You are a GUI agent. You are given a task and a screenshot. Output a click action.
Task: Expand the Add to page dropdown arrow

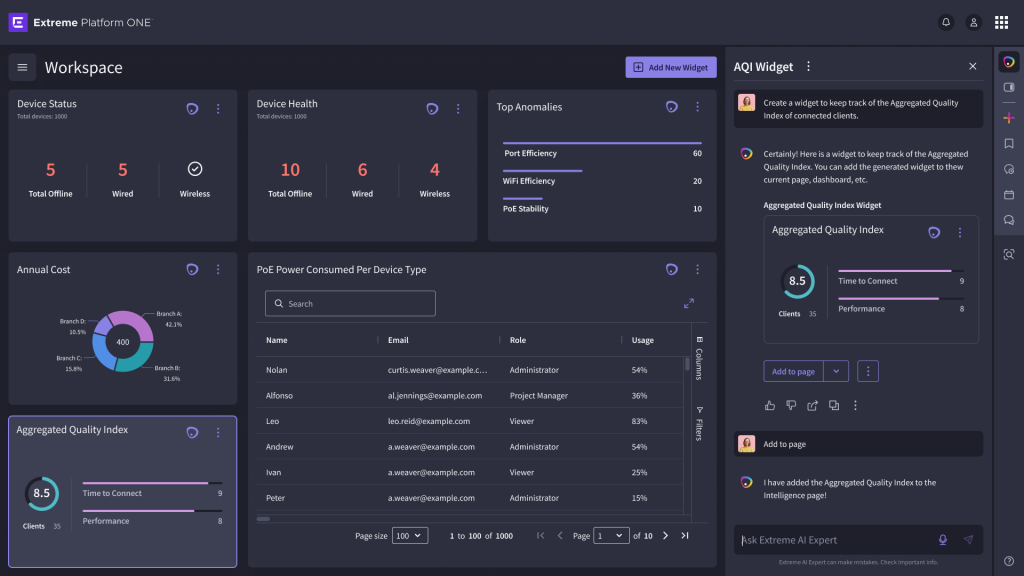pos(836,371)
